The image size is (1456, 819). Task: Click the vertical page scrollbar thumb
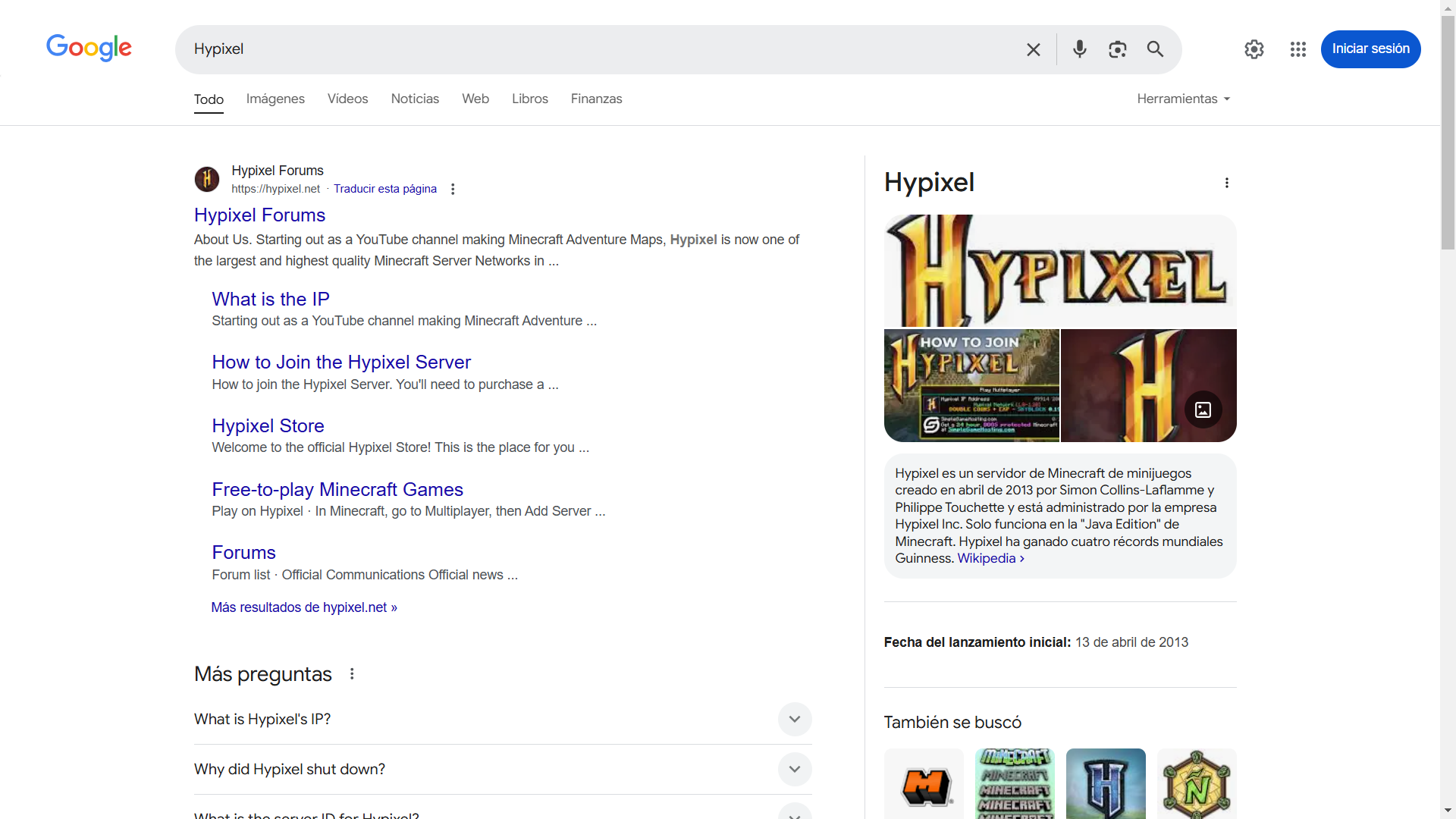point(1448,133)
